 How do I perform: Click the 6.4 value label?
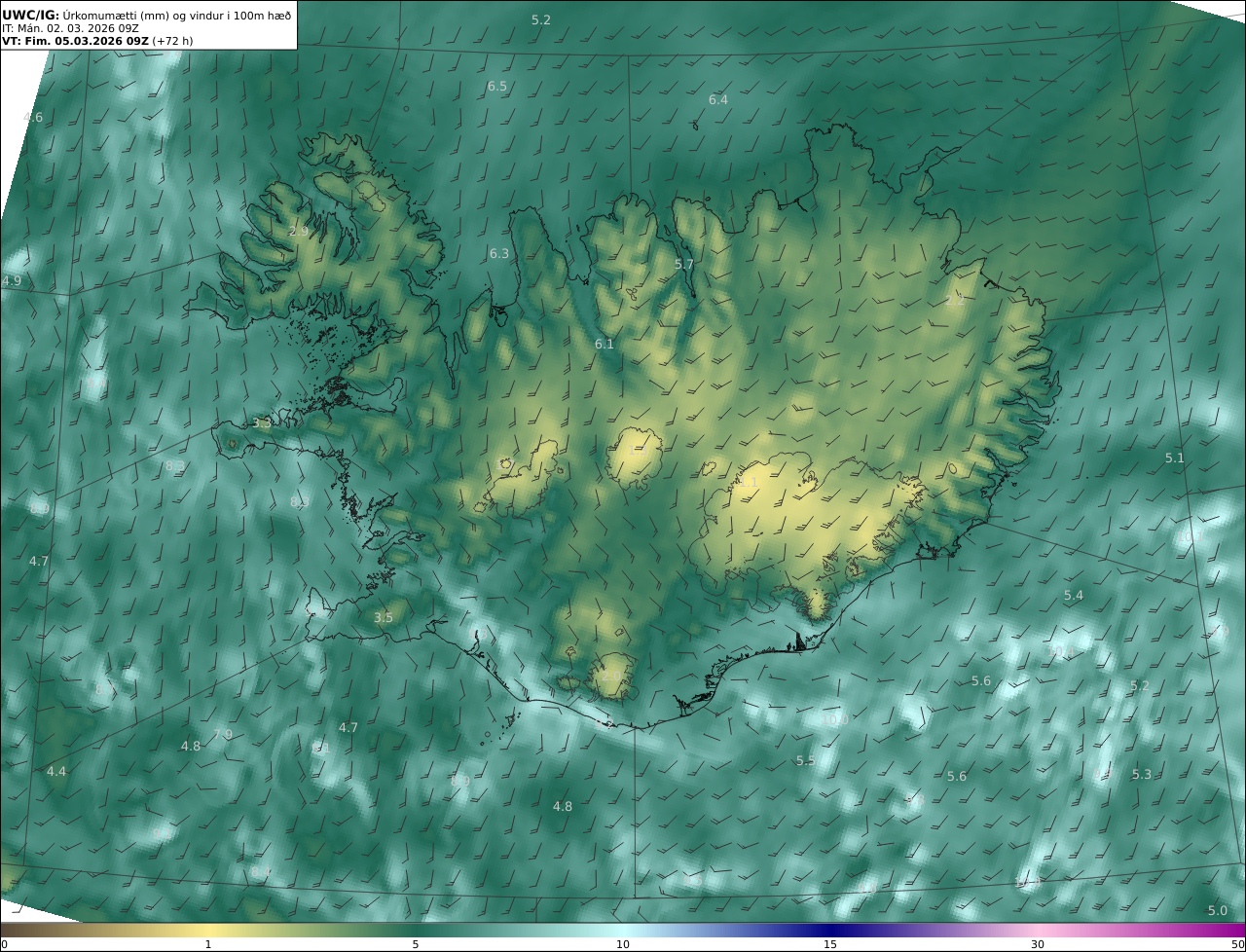click(718, 100)
